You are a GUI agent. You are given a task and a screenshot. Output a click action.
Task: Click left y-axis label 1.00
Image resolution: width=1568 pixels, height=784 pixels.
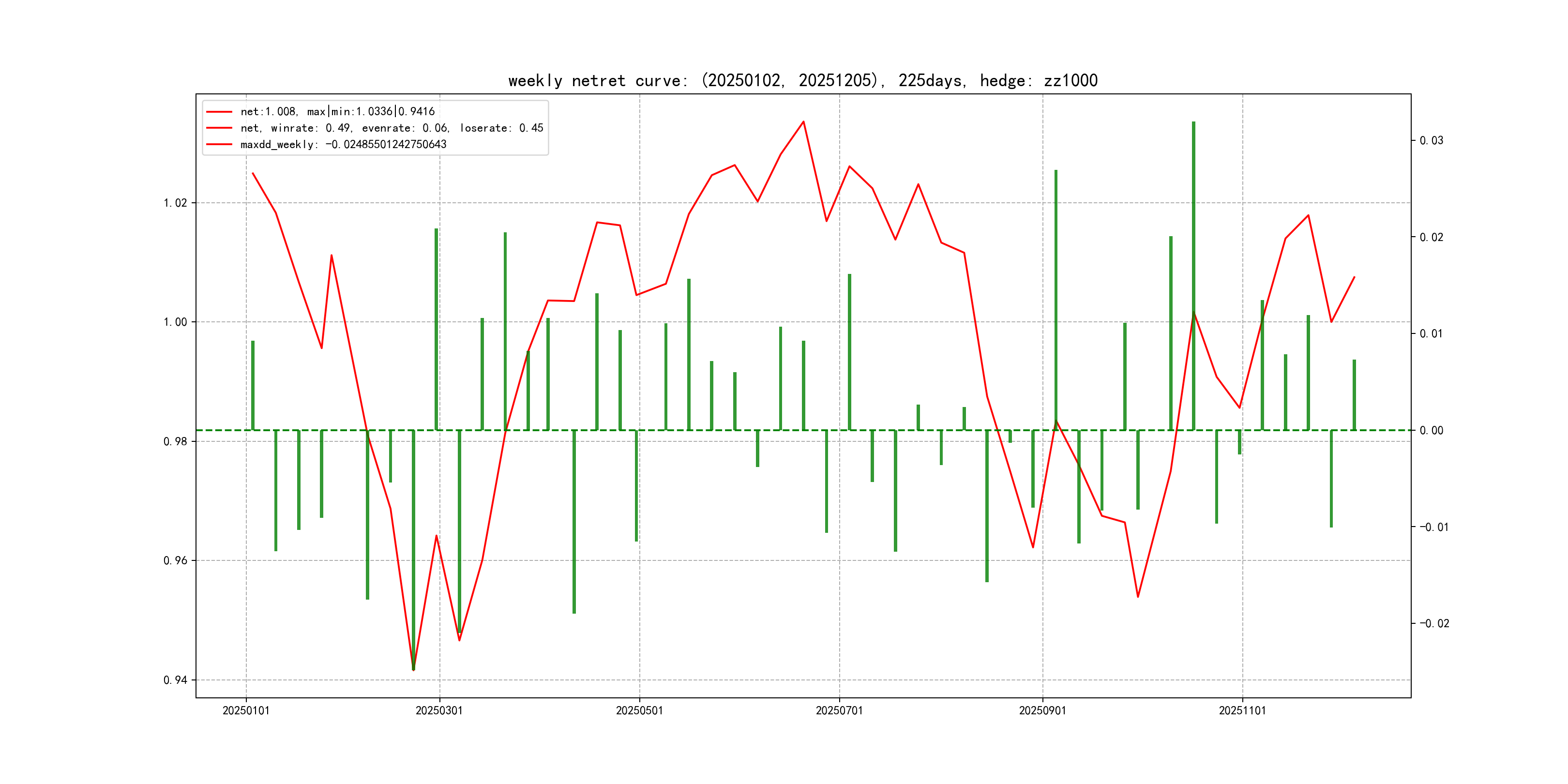175,322
